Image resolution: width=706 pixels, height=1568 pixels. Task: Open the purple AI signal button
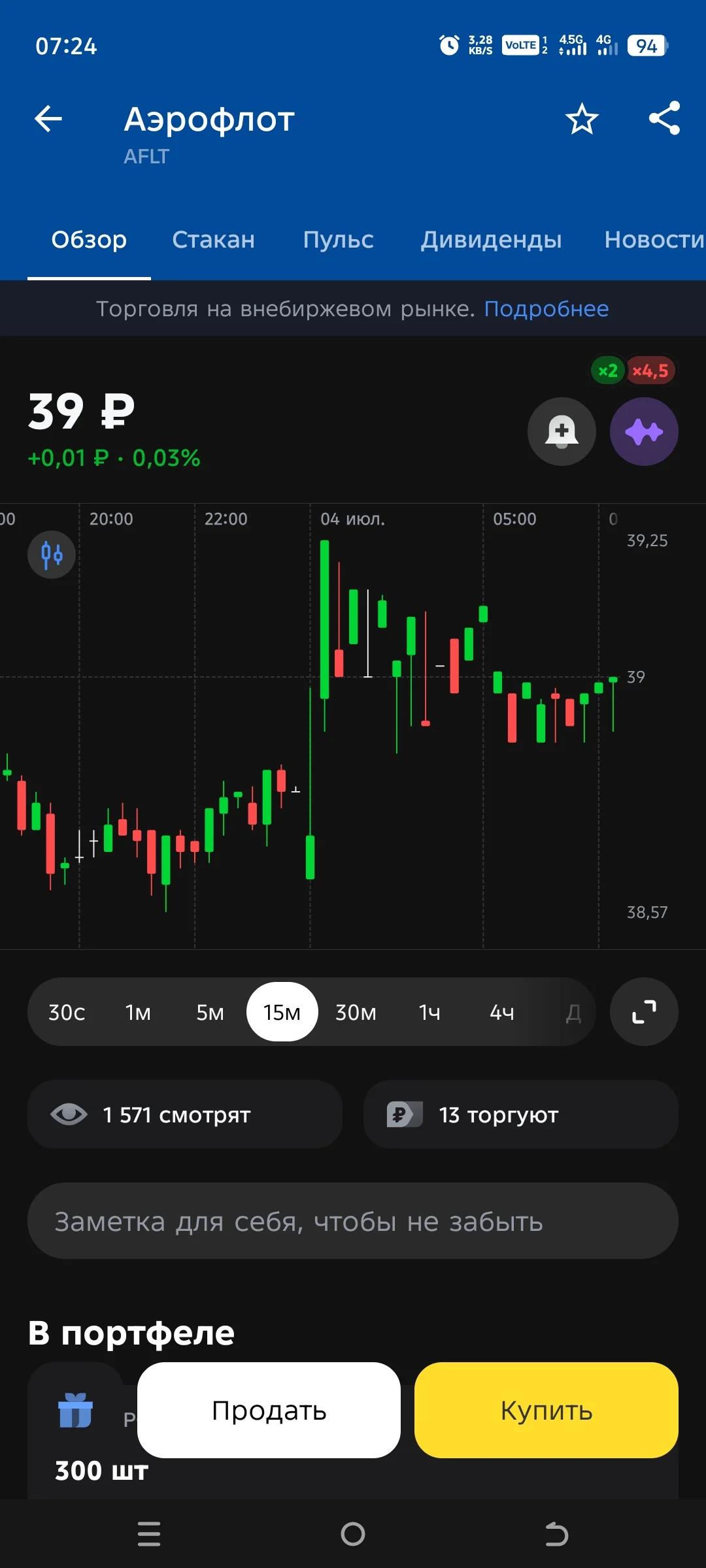pos(644,432)
